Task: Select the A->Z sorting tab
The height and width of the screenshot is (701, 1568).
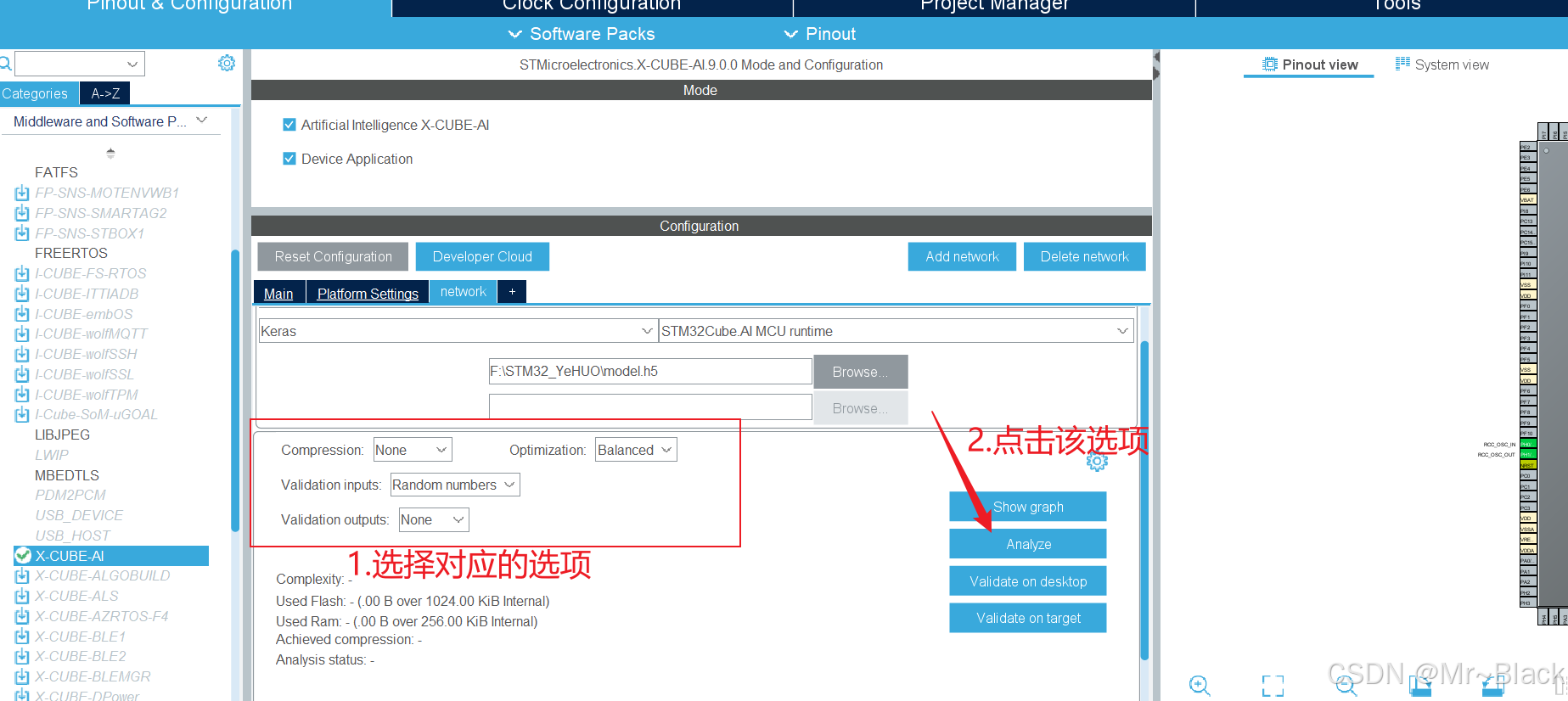Action: coord(105,93)
